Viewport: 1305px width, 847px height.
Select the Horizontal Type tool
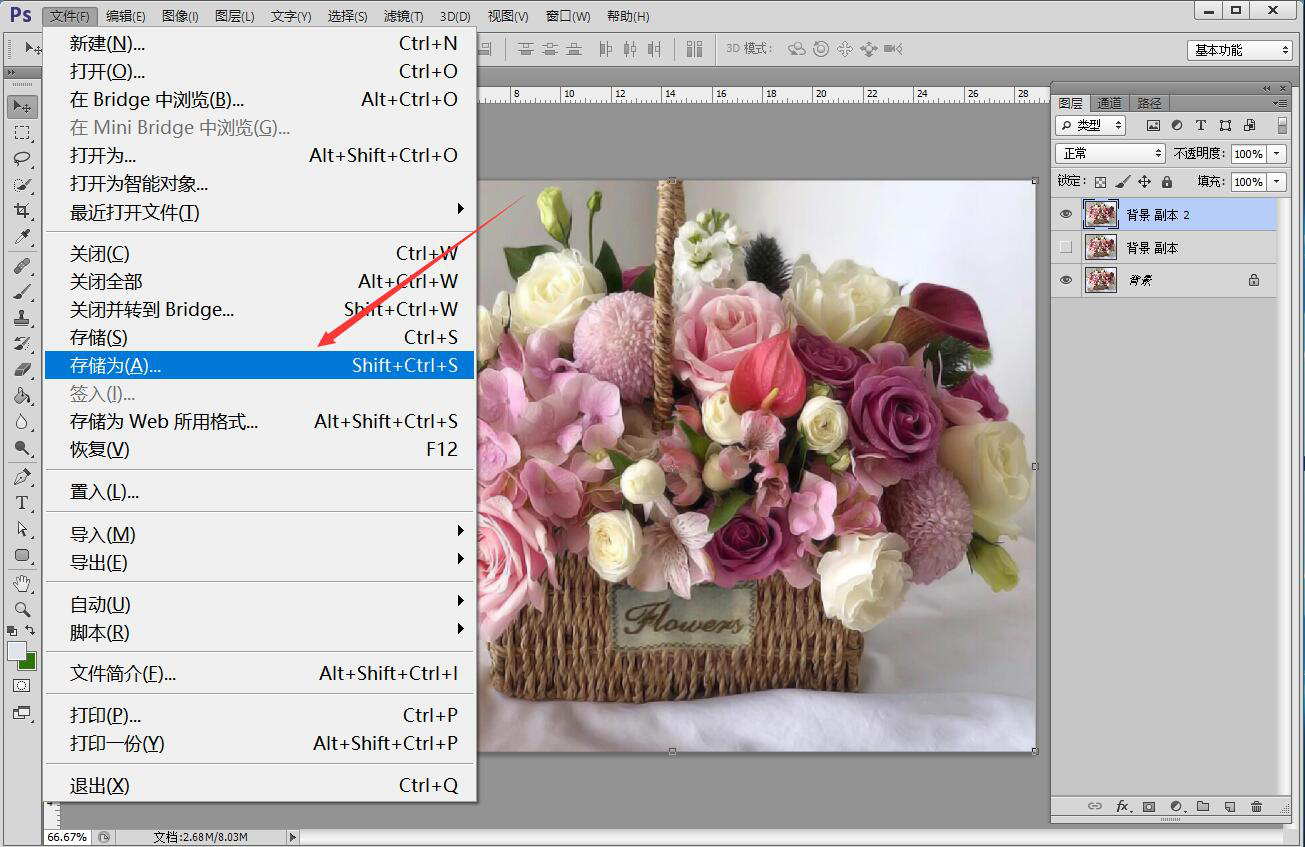point(22,503)
